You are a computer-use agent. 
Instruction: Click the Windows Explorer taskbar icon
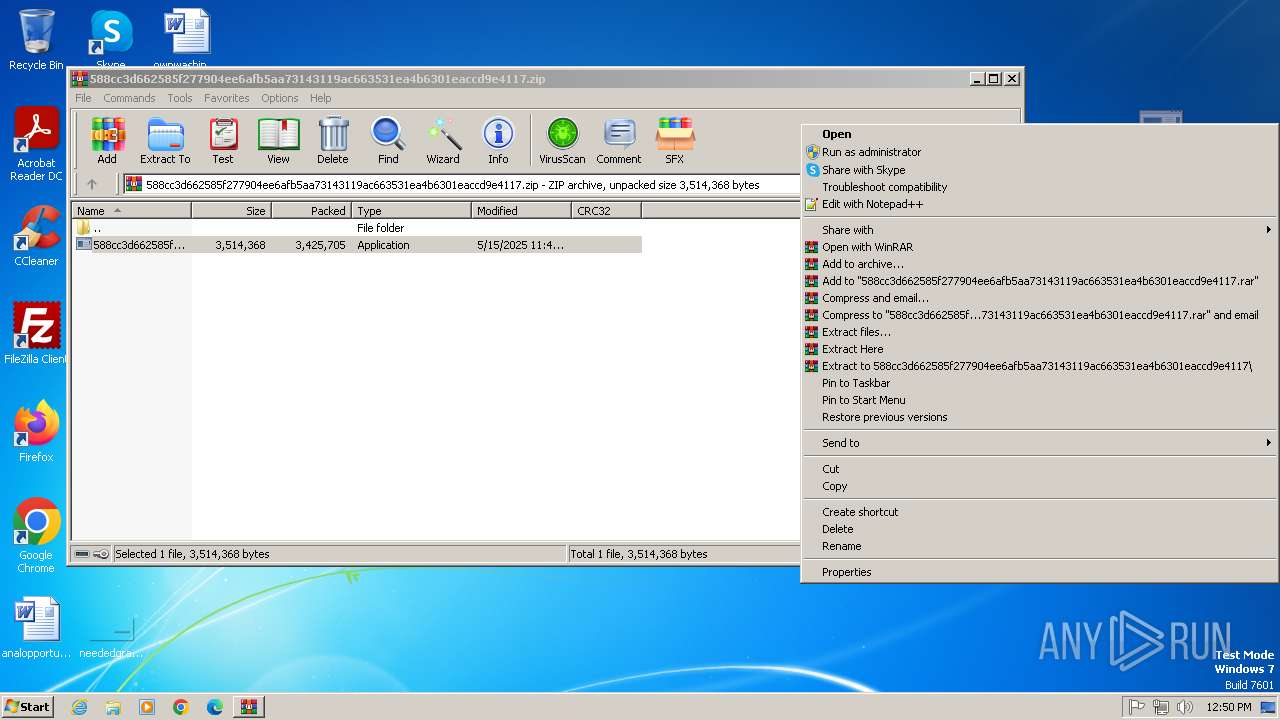coord(113,707)
